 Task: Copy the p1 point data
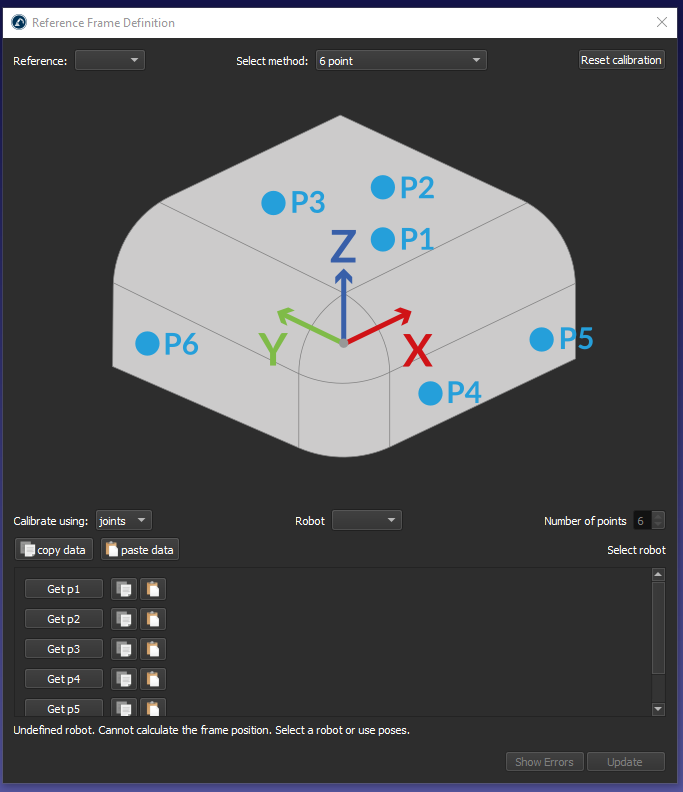[124, 589]
